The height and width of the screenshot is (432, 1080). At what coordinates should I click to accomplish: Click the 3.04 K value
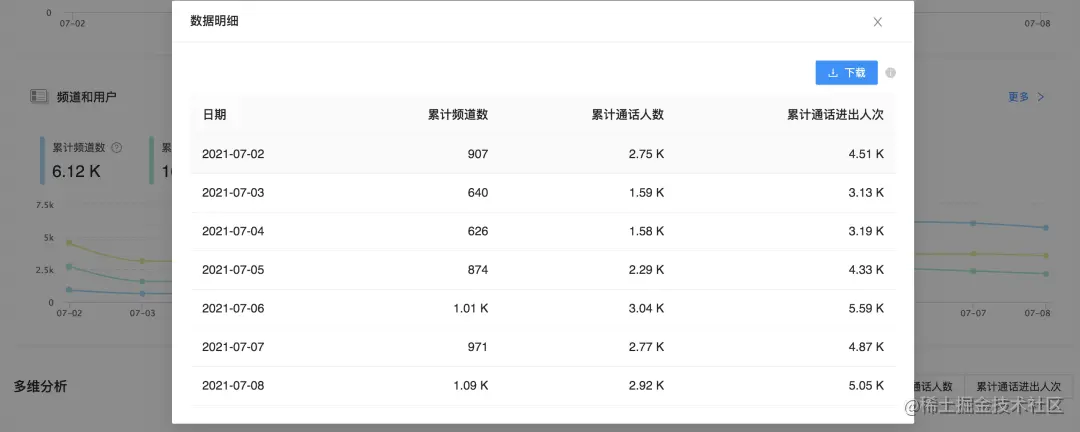[x=646, y=309]
